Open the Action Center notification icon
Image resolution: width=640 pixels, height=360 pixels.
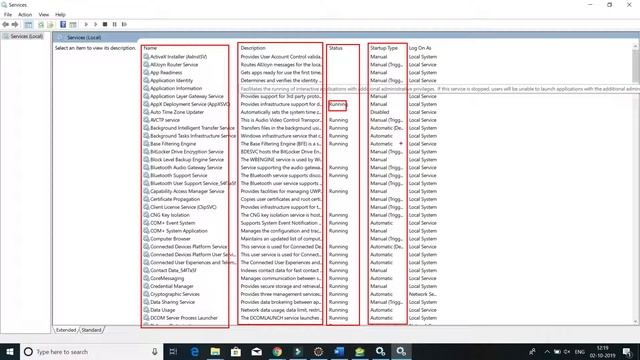pos(627,351)
